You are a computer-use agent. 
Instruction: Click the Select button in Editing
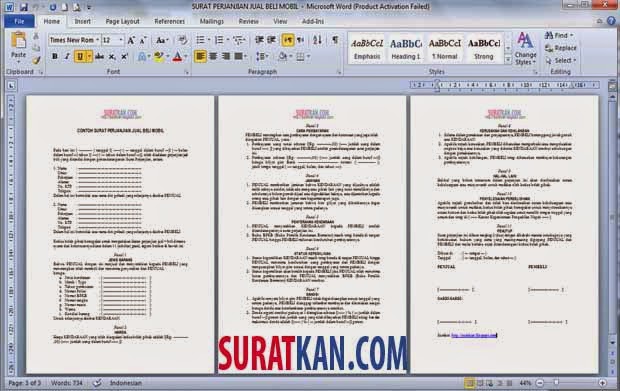tap(561, 60)
